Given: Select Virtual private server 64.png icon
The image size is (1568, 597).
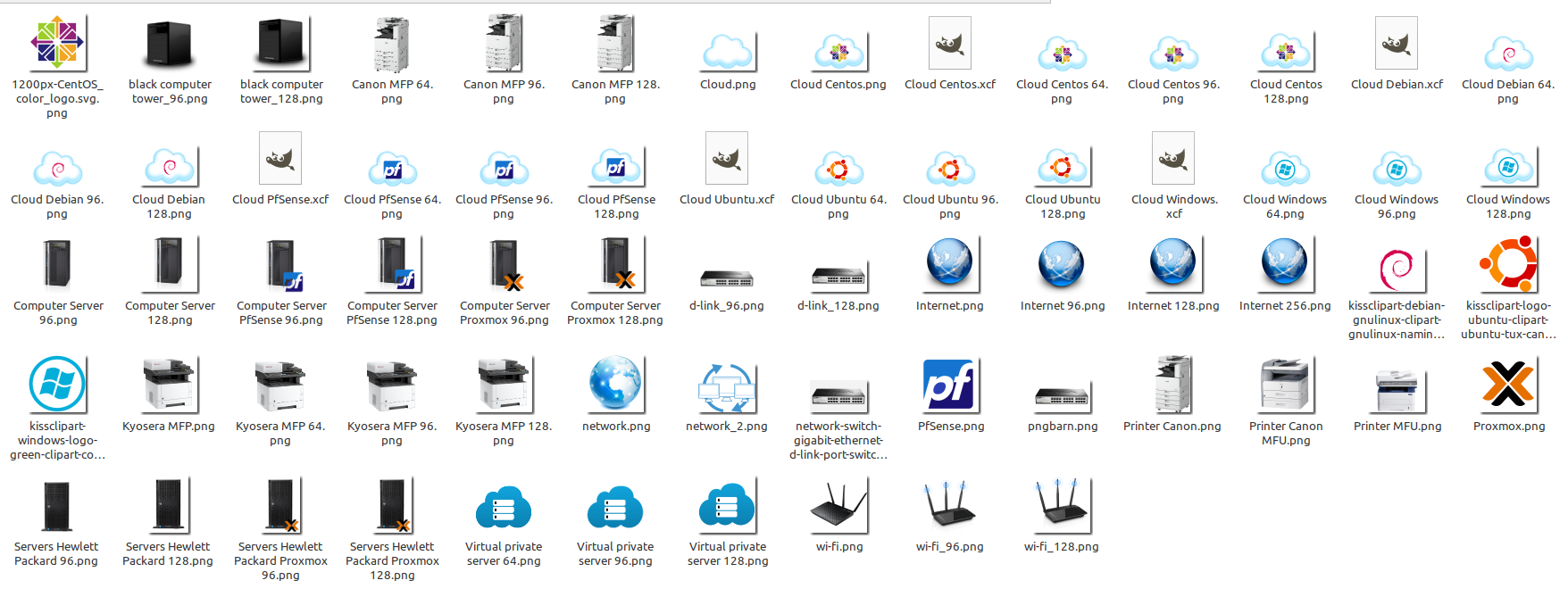Looking at the screenshot, I should [x=504, y=507].
